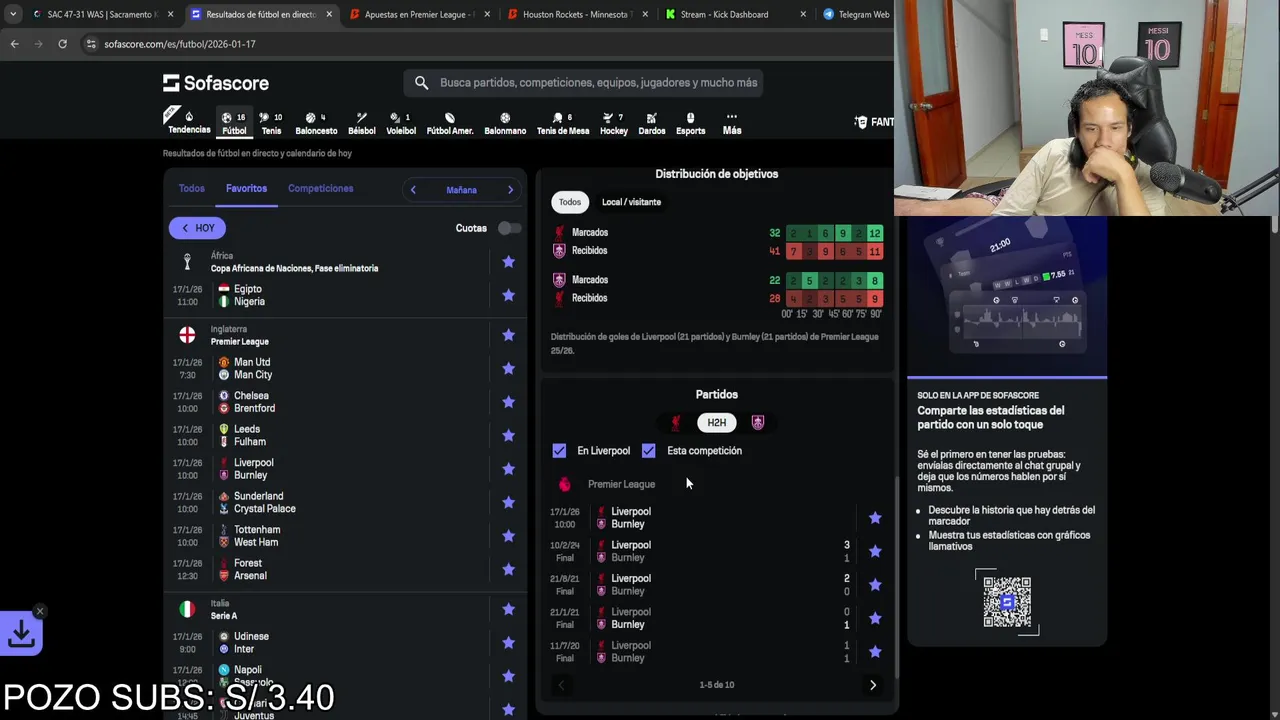This screenshot has width=1280, height=720.
Task: Open the Baloncesto sport section
Action: pos(316,122)
